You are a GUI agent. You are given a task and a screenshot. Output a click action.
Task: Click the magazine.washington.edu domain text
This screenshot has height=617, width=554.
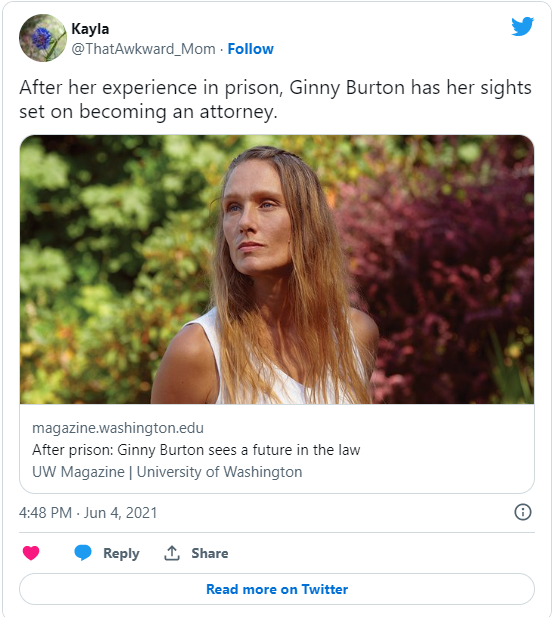(x=118, y=428)
